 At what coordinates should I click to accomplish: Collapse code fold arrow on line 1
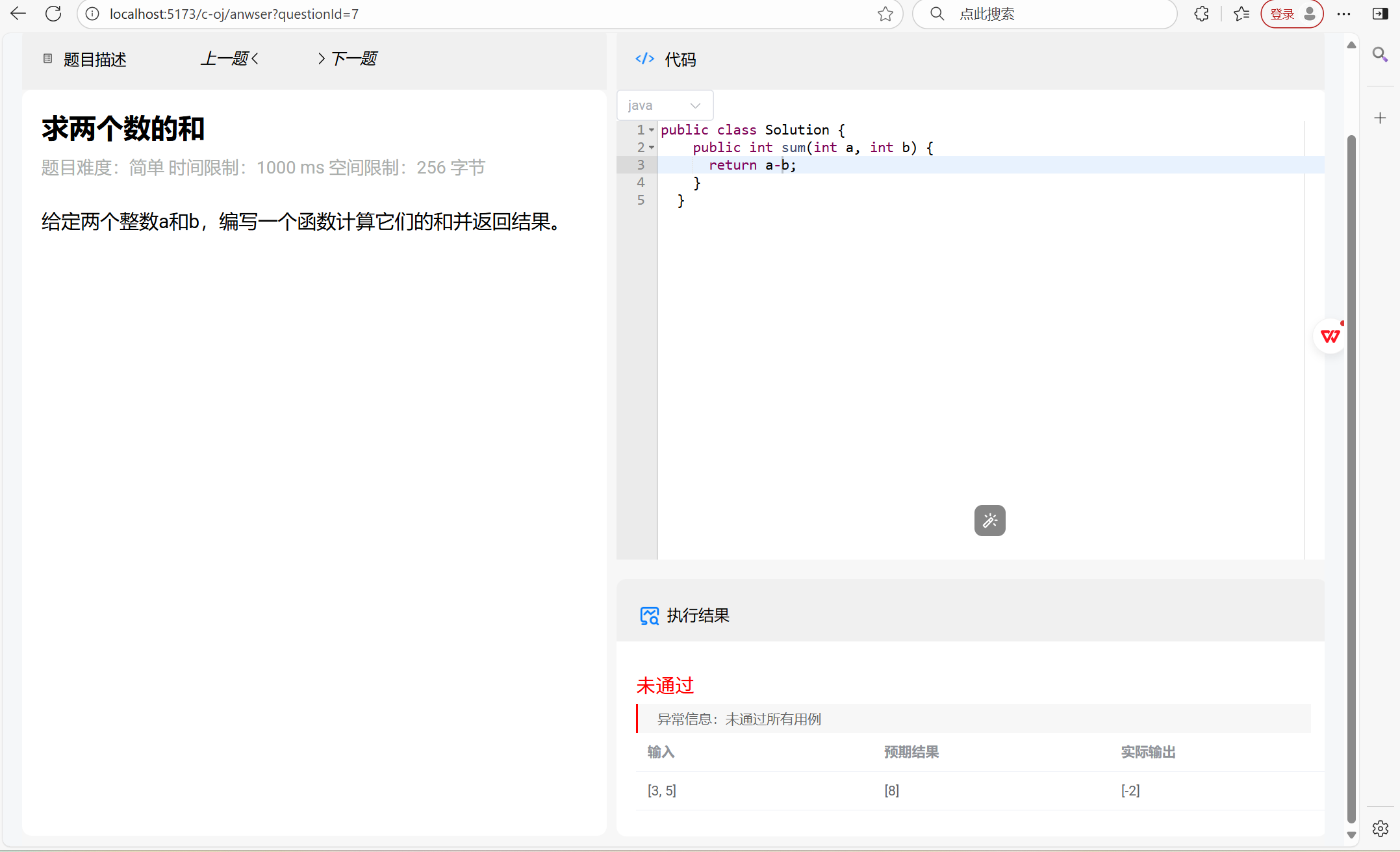pyautogui.click(x=652, y=130)
